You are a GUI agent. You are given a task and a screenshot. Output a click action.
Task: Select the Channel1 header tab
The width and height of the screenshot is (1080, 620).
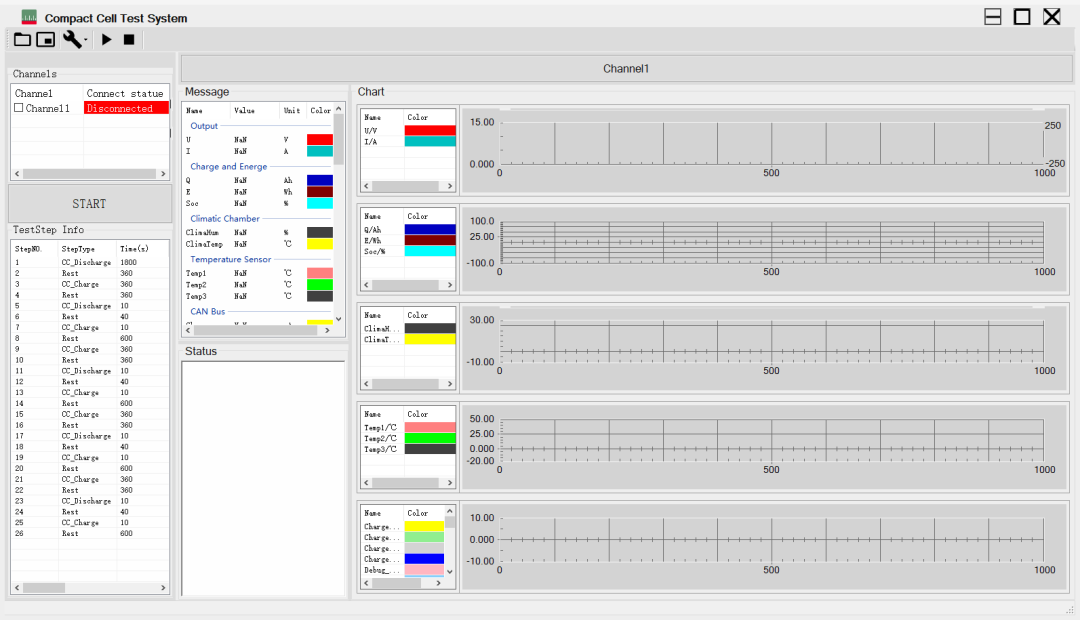(626, 69)
